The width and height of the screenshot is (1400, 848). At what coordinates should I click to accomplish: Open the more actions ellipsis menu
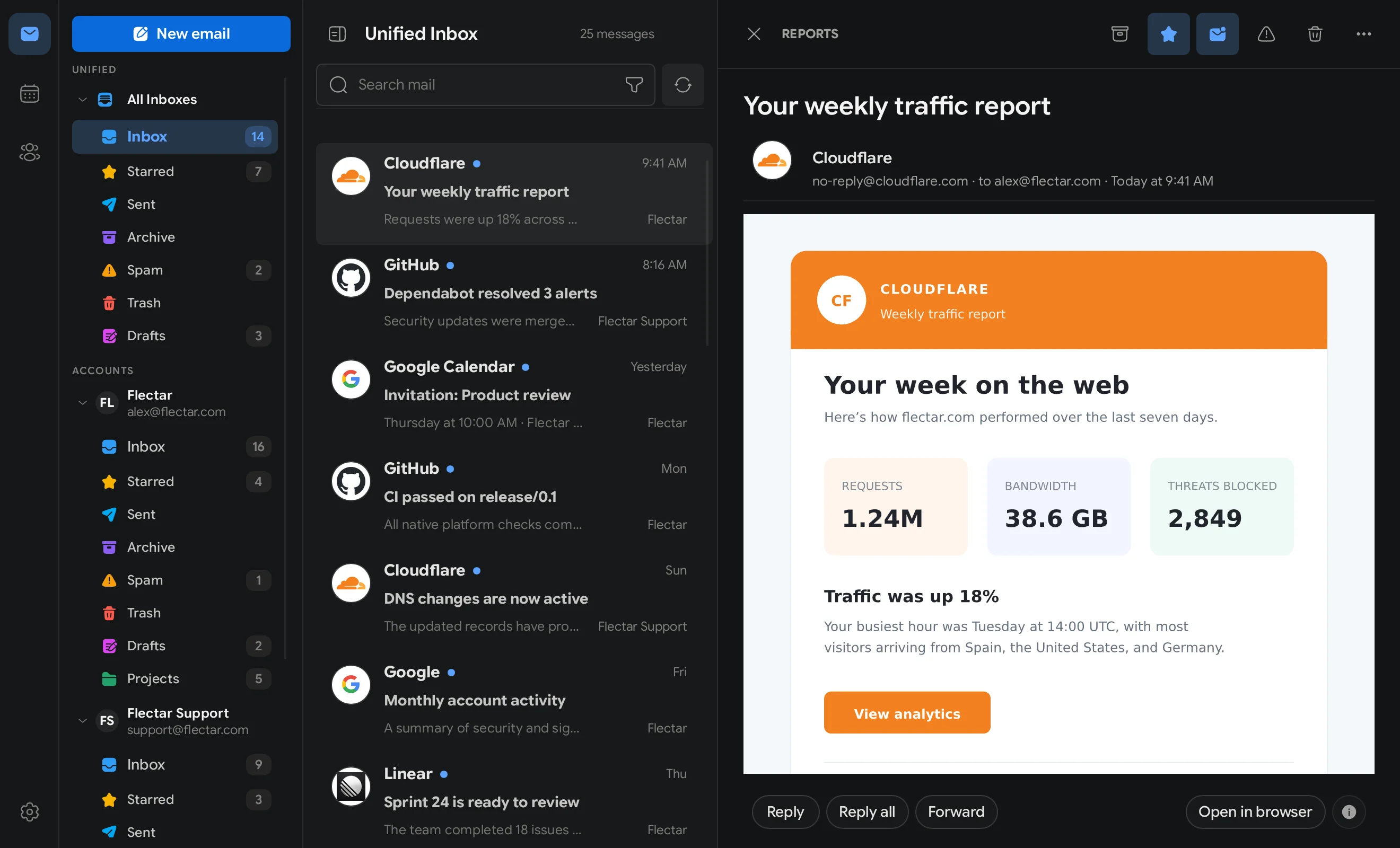pos(1363,34)
